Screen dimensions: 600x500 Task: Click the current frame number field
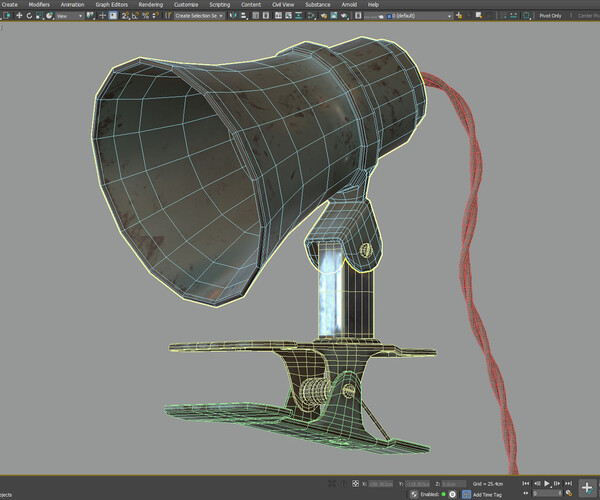click(547, 493)
